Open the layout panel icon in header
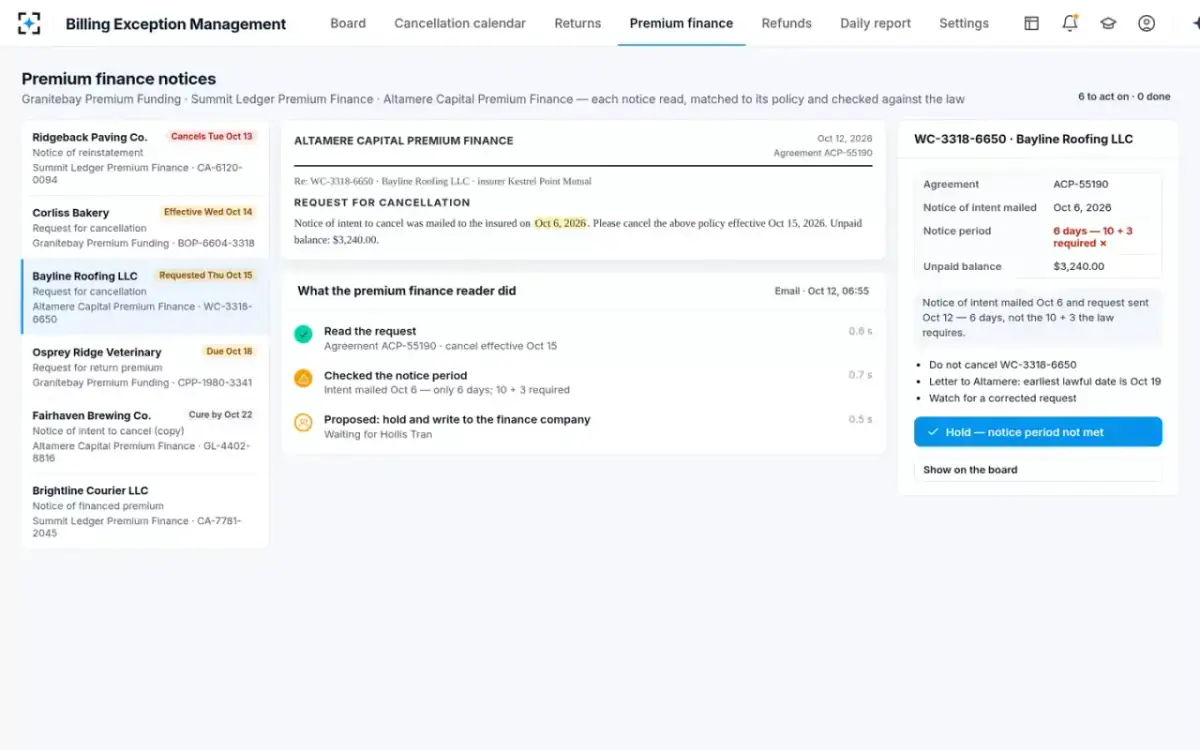 click(1032, 23)
